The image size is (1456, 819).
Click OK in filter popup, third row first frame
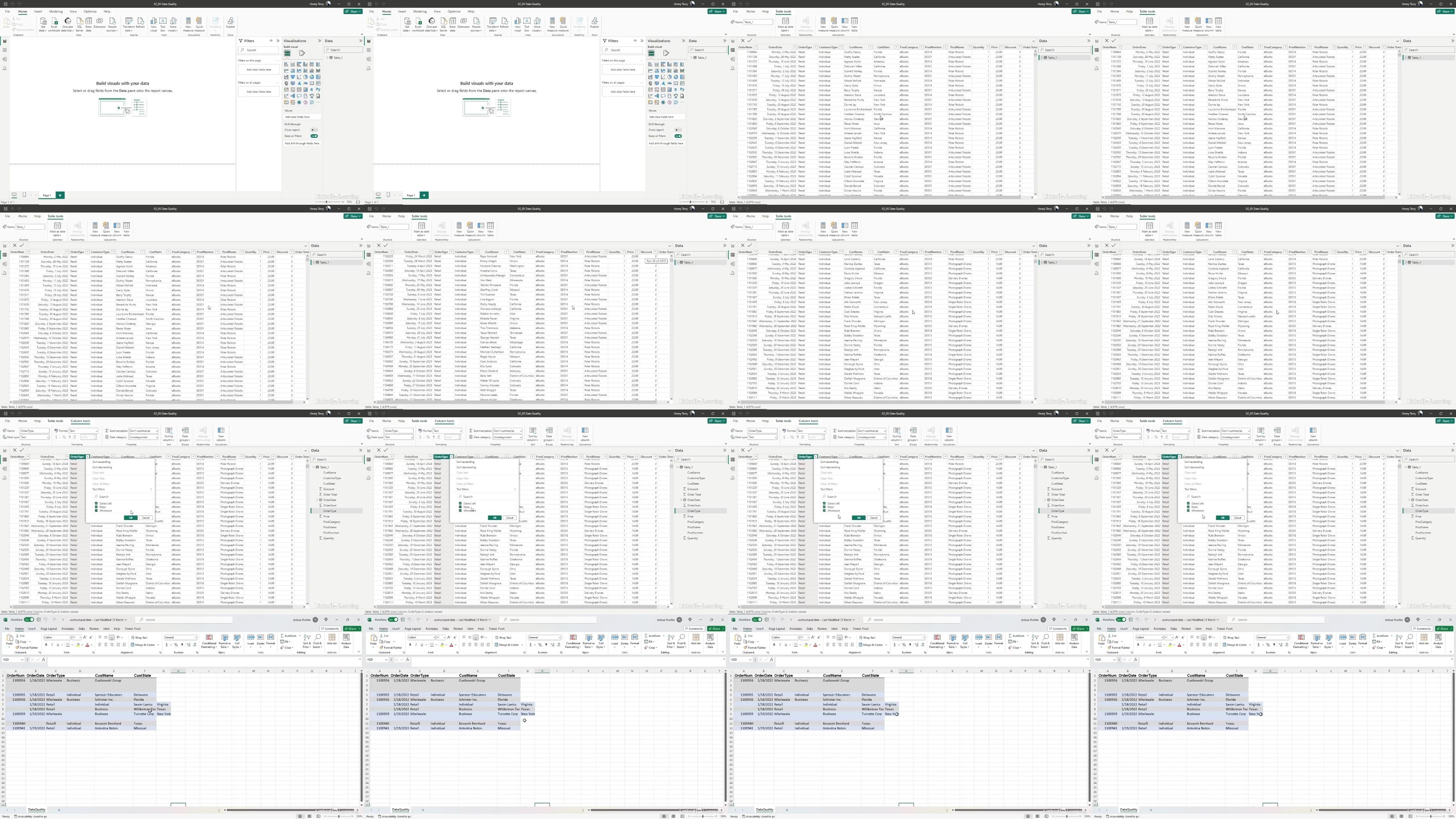point(131,518)
